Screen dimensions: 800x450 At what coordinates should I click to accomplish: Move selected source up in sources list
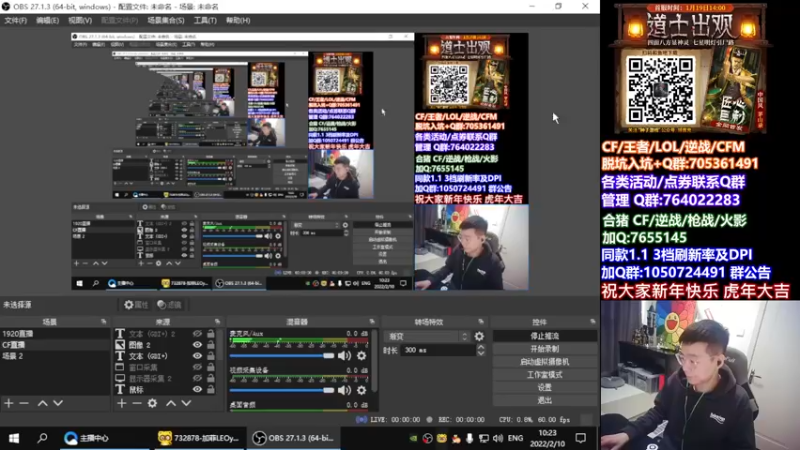171,403
